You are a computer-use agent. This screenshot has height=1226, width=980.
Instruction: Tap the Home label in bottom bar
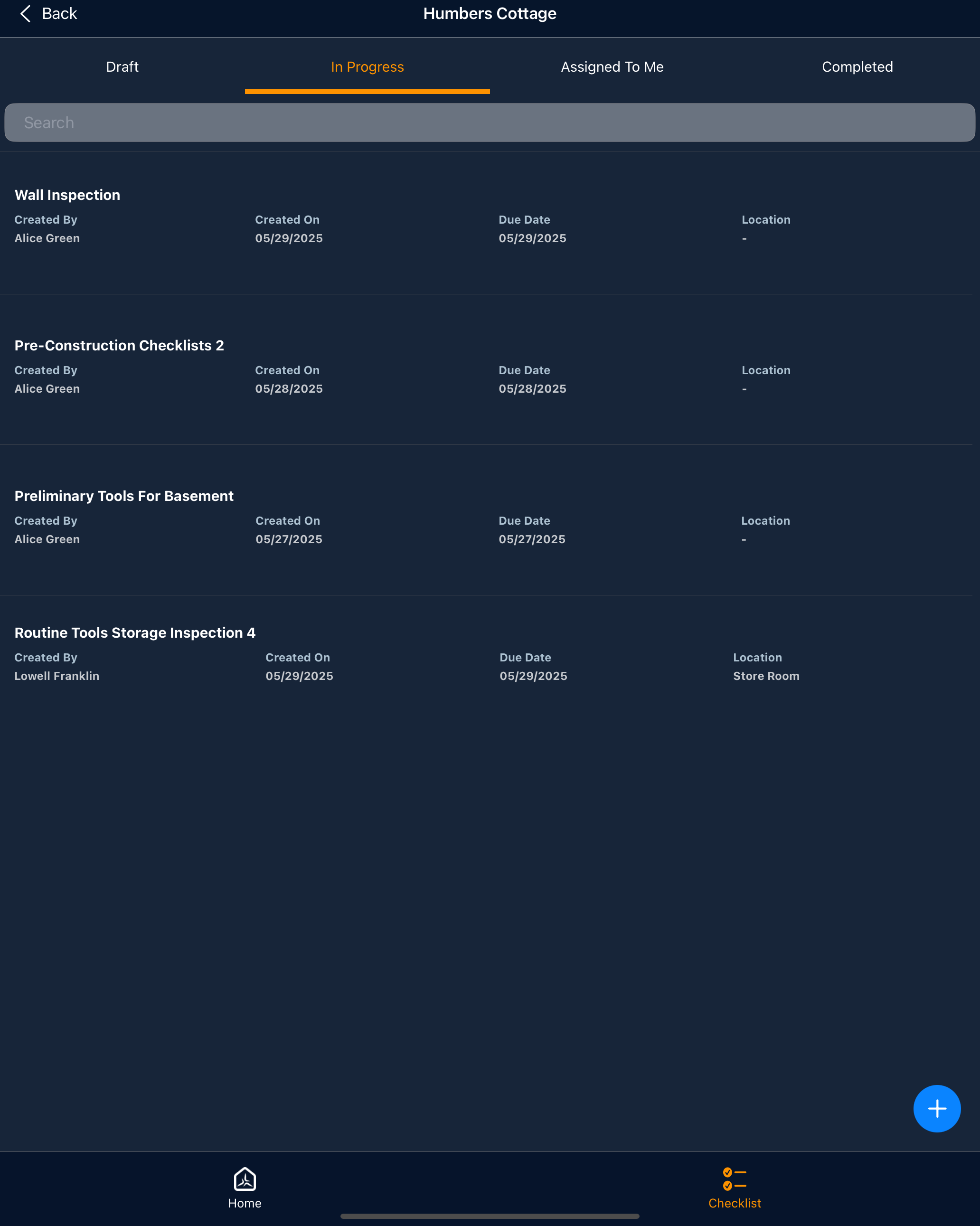(x=245, y=1203)
